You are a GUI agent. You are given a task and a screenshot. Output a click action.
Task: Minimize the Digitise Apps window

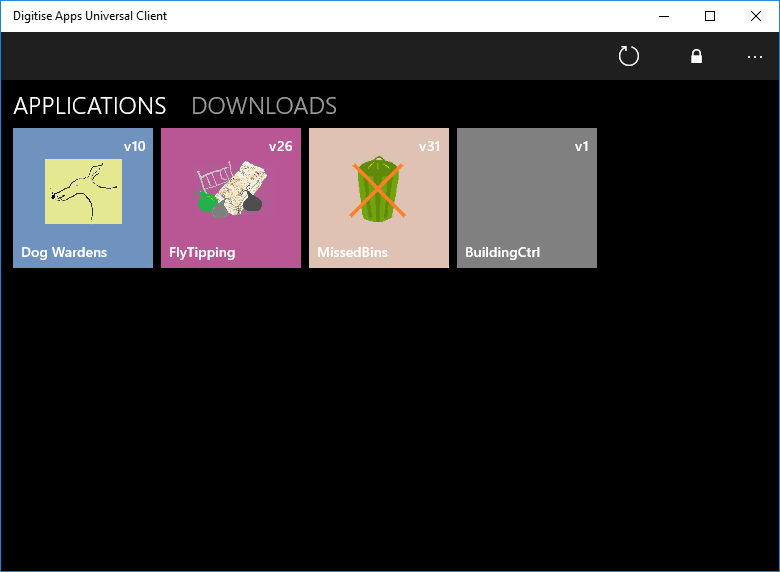click(x=664, y=16)
